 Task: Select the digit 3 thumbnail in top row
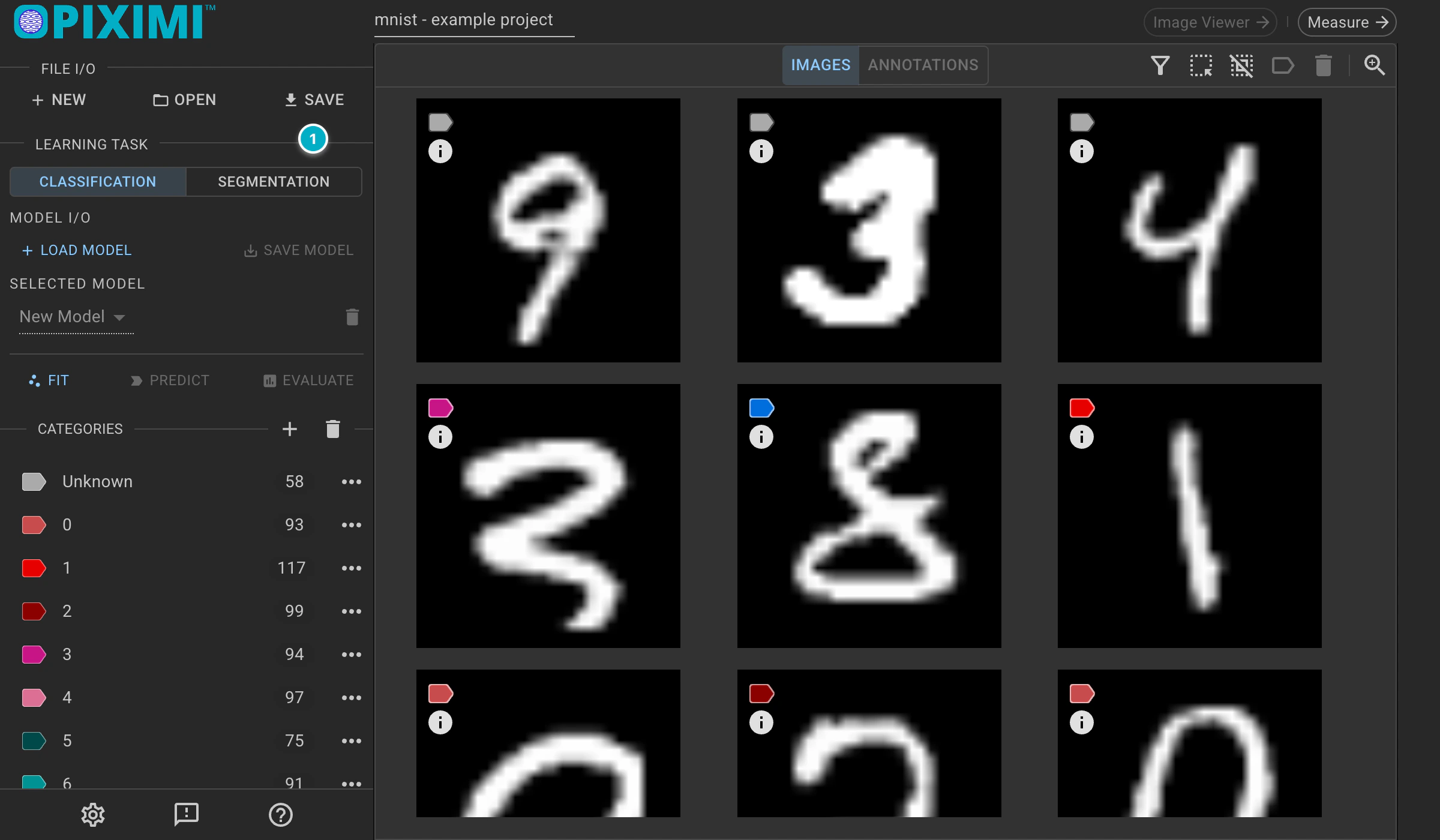[869, 230]
